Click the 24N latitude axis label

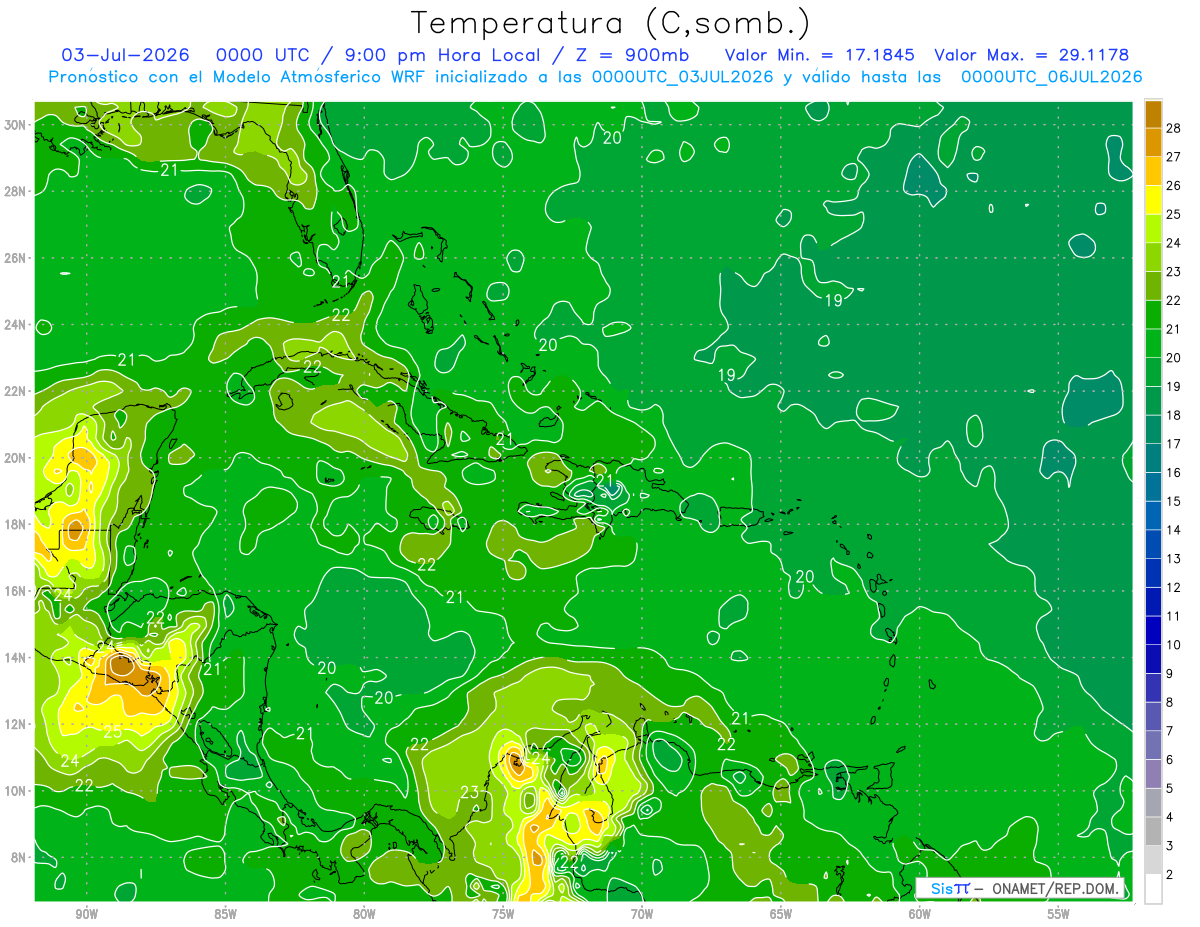point(14,325)
